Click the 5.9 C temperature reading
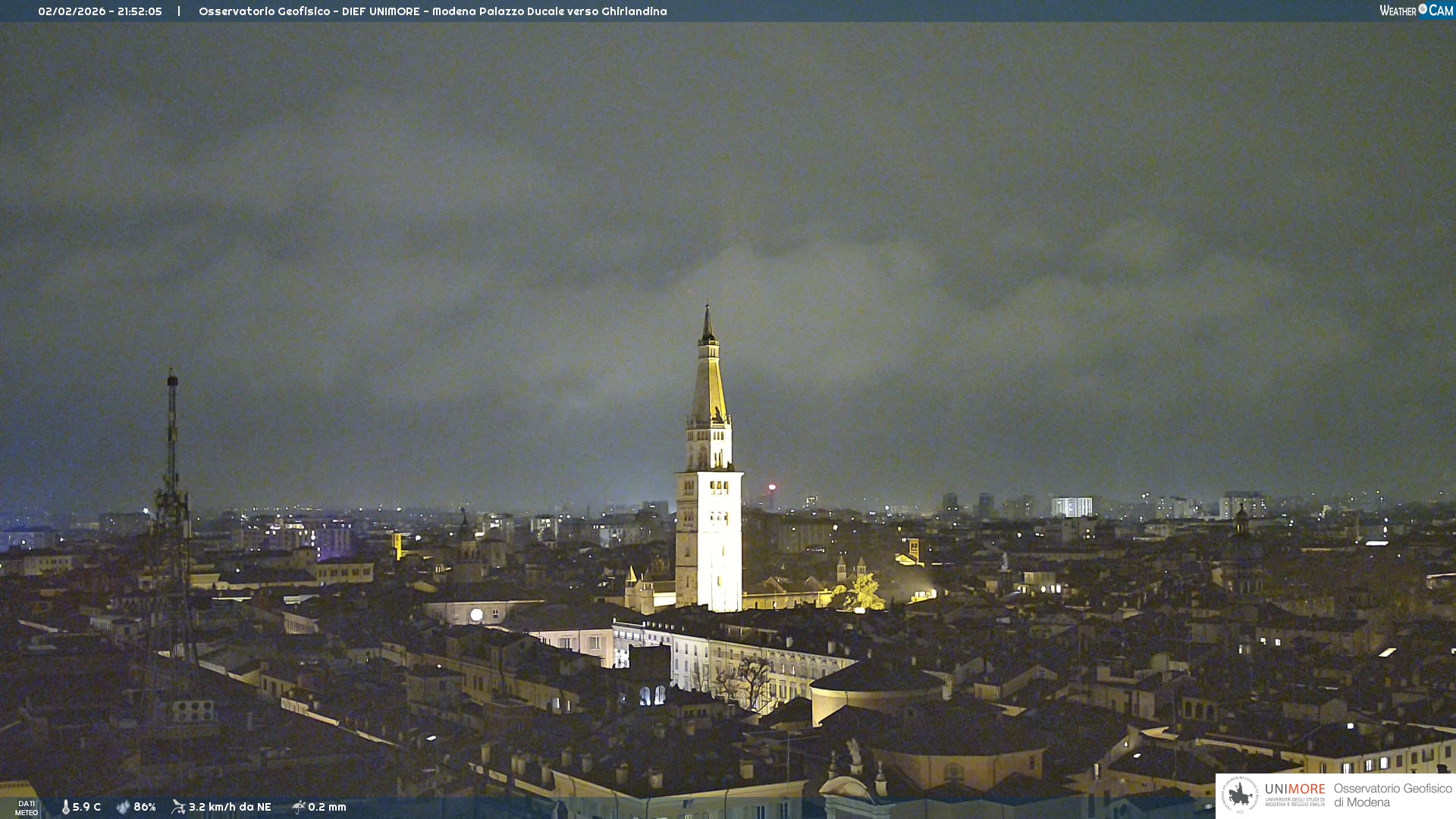 [x=86, y=807]
